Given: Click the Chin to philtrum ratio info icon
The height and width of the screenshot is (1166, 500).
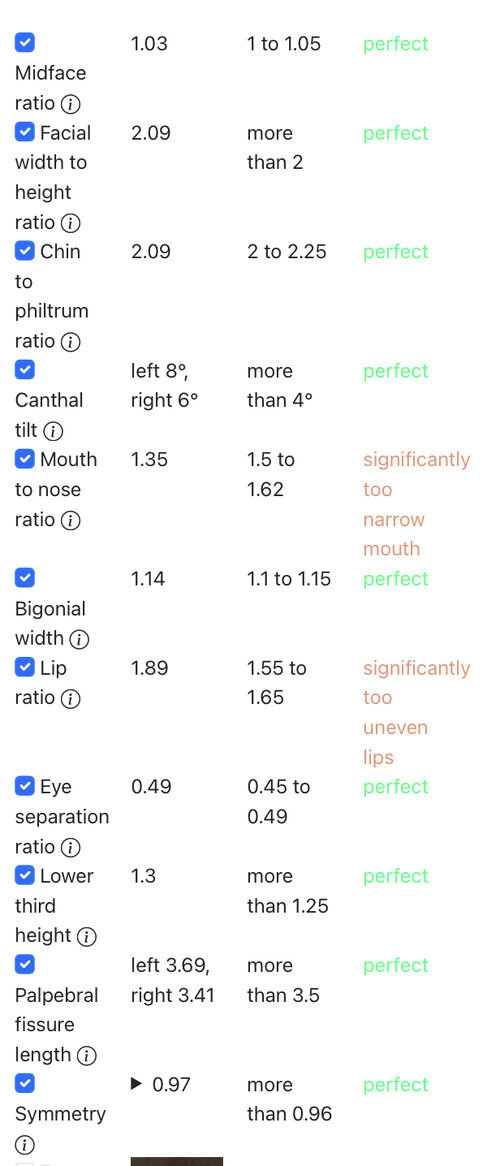Looking at the screenshot, I should click(x=70, y=341).
